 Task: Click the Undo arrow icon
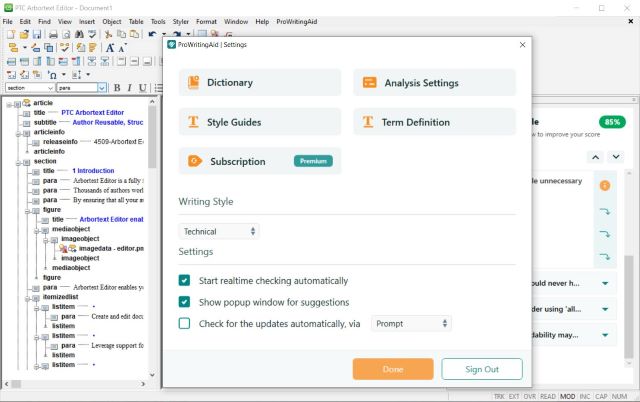click(153, 35)
